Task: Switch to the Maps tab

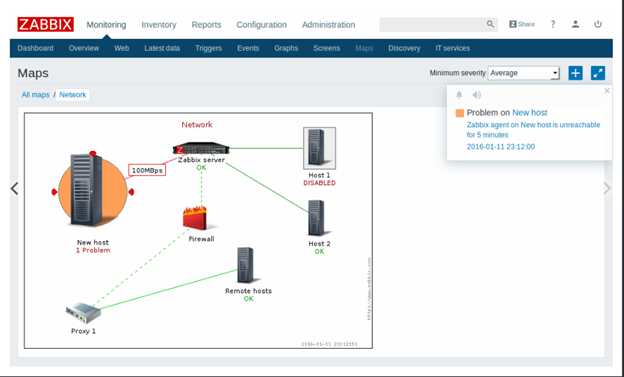Action: (364, 48)
